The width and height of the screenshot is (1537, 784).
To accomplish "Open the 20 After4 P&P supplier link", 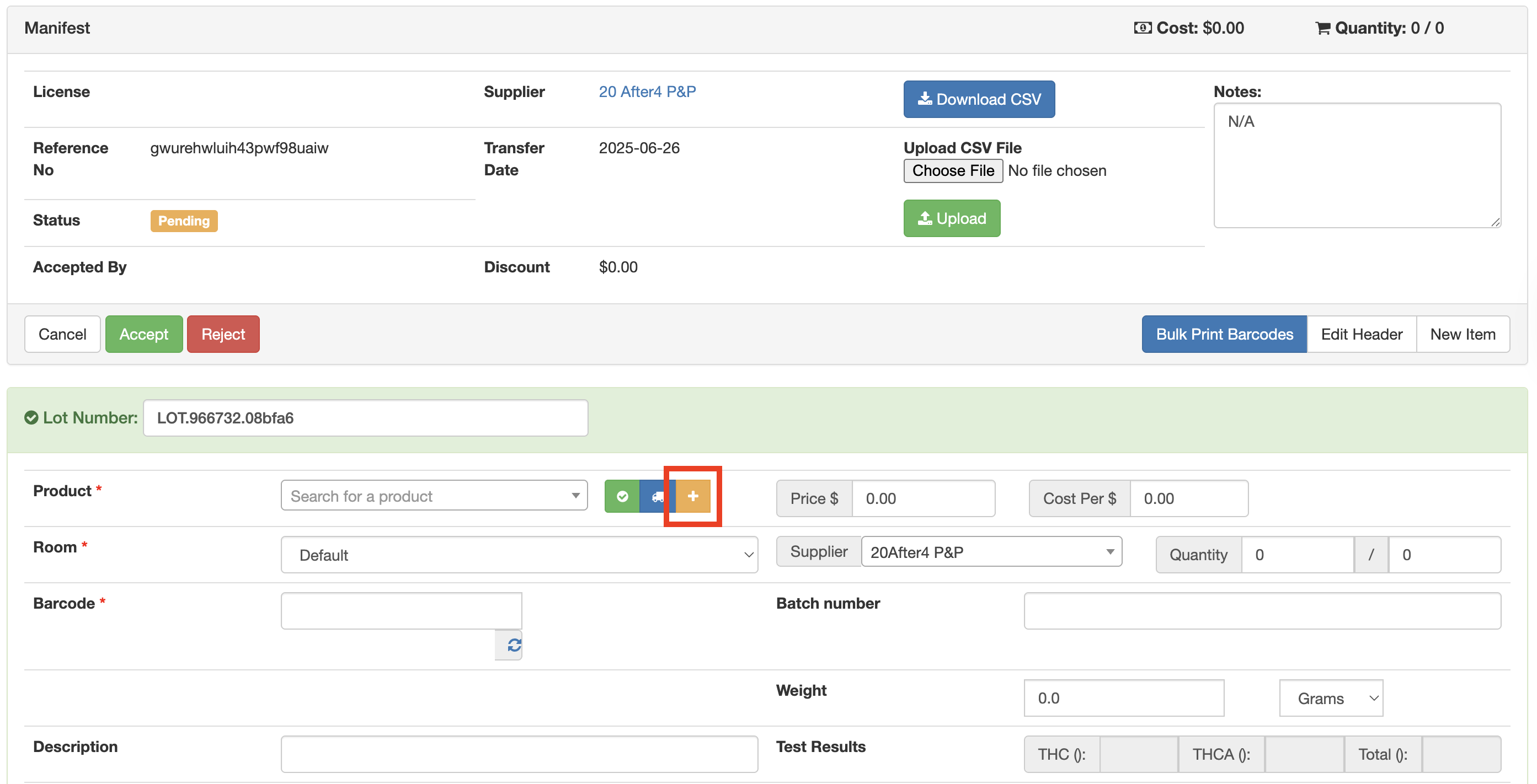I will point(647,91).
